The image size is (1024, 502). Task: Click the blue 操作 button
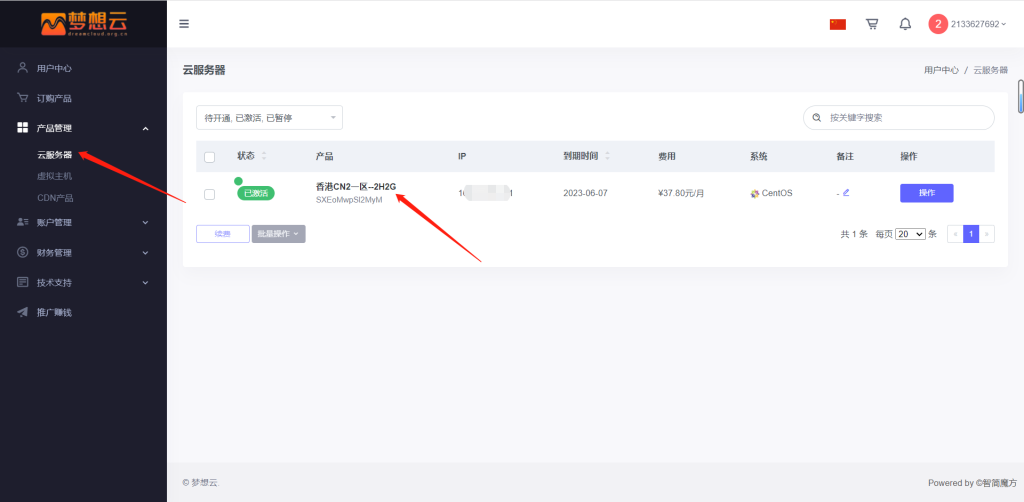926,193
